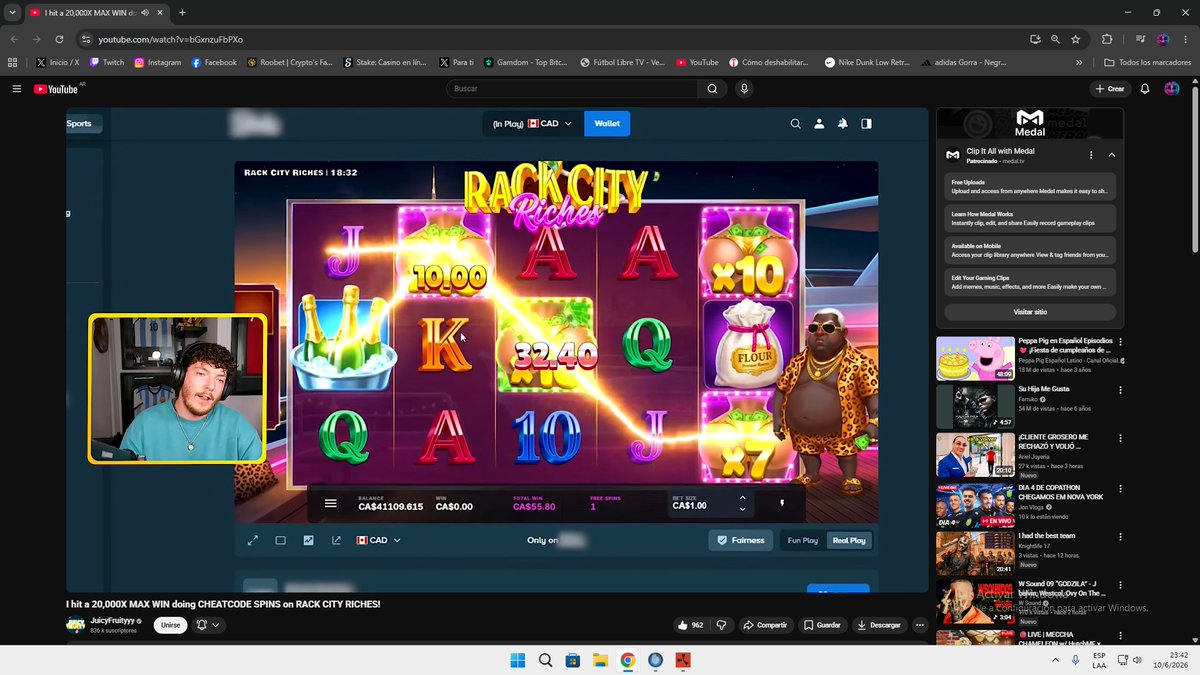This screenshot has height=675, width=1200.
Task: Bookmark this page with the star icon
Action: [1076, 39]
